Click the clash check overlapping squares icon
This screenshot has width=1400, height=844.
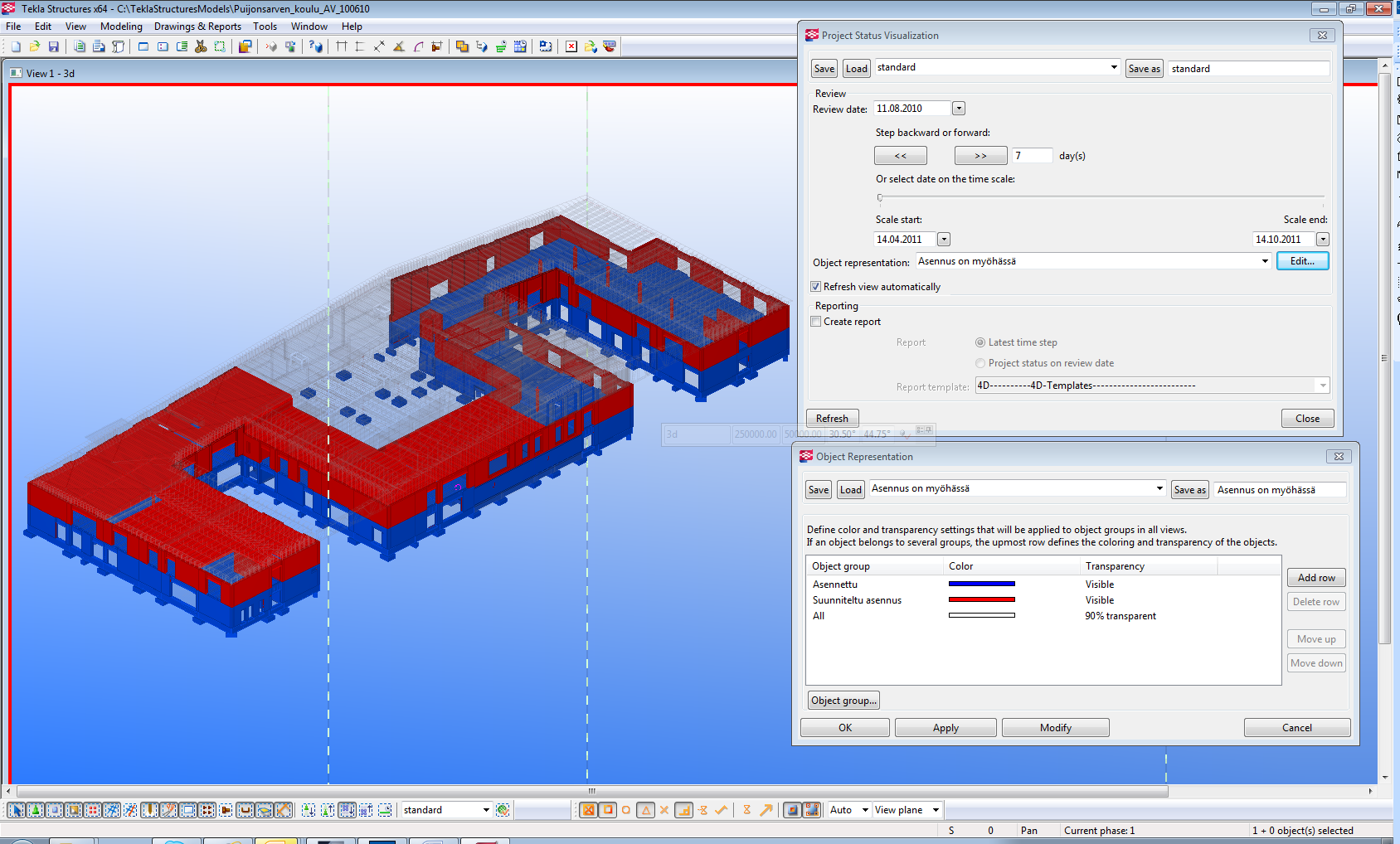462,46
